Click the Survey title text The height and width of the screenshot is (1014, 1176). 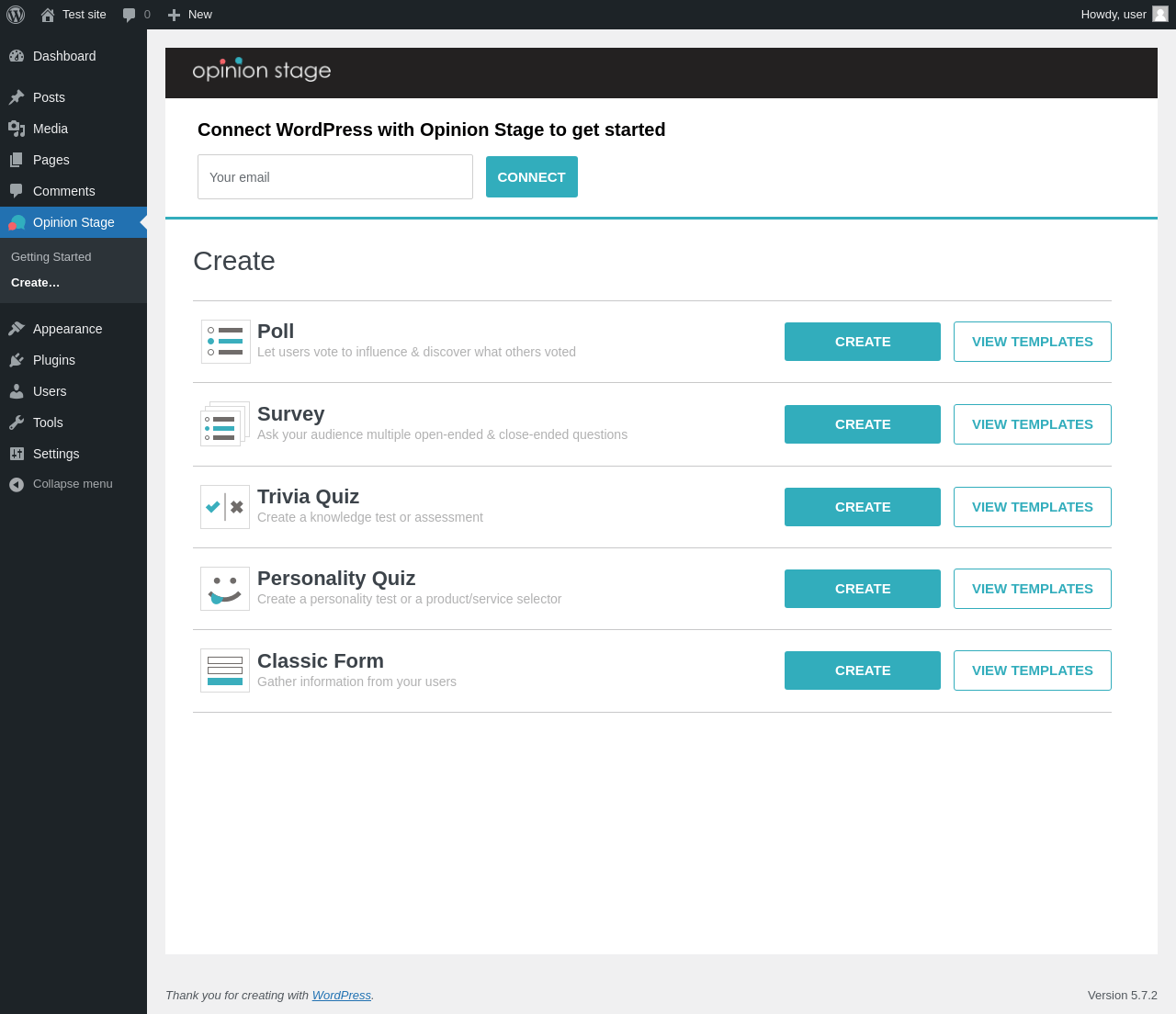[x=291, y=414]
